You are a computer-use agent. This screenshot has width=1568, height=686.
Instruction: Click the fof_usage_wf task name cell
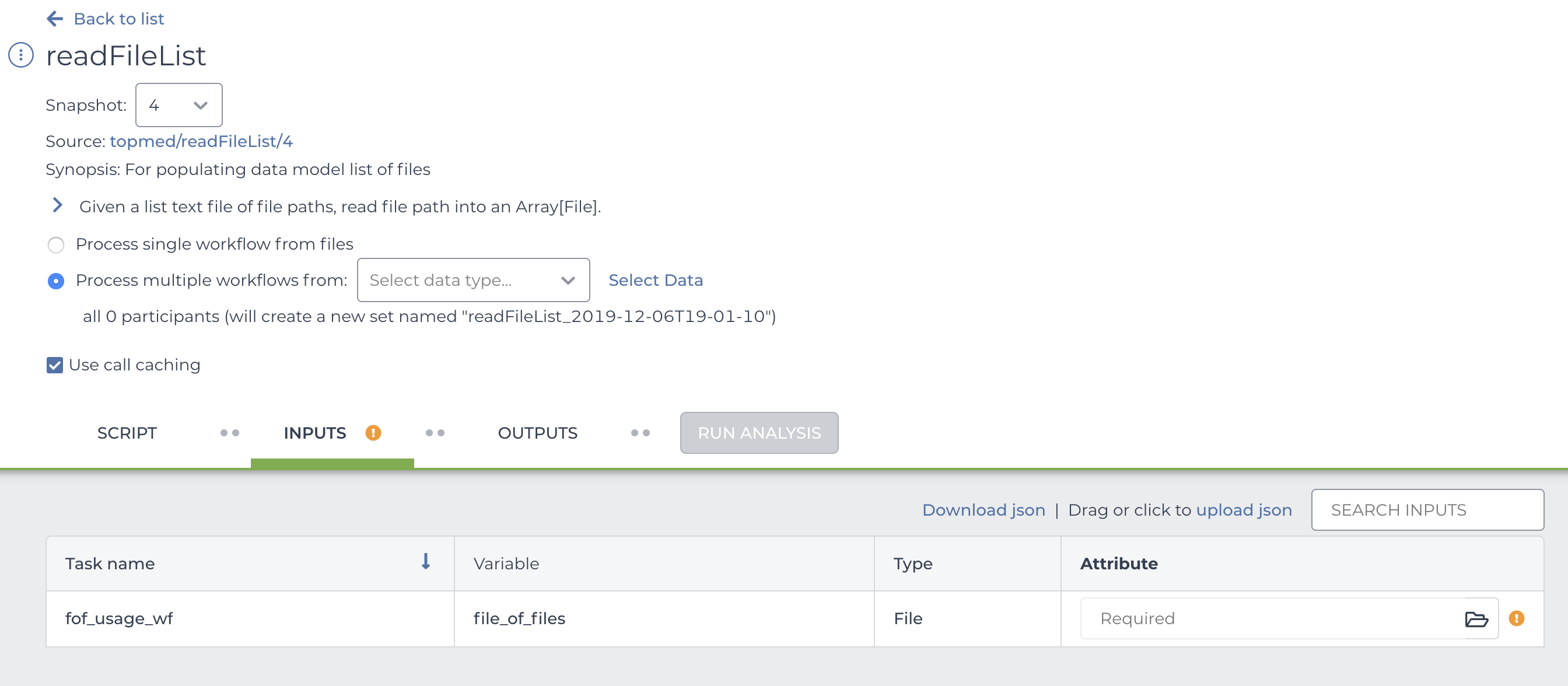click(250, 618)
